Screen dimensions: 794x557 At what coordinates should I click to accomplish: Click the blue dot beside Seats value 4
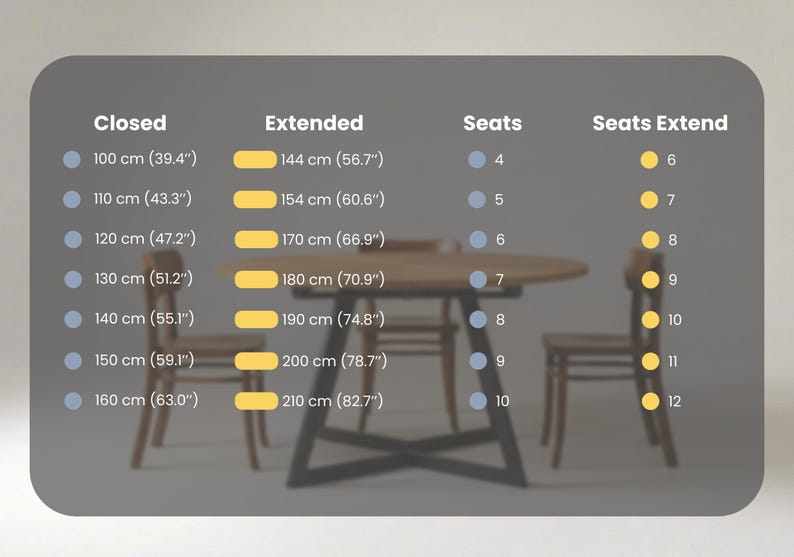[477, 160]
